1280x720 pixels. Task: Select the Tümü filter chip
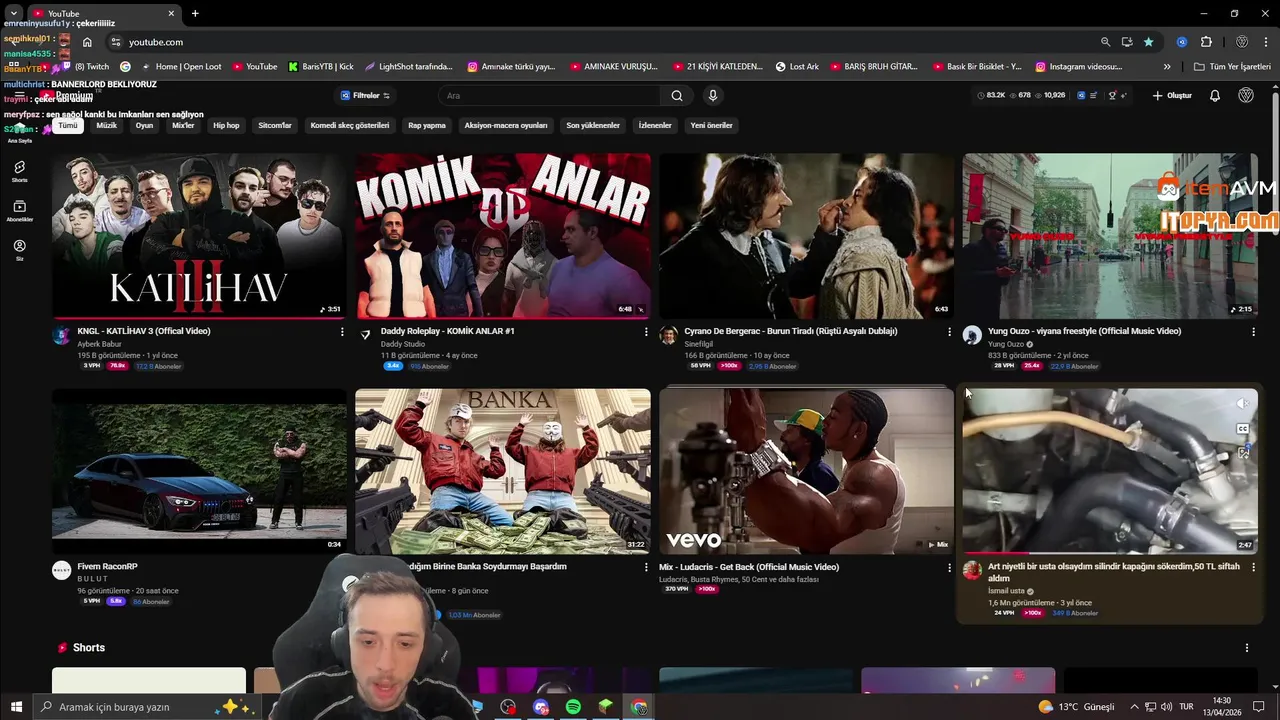click(x=67, y=126)
